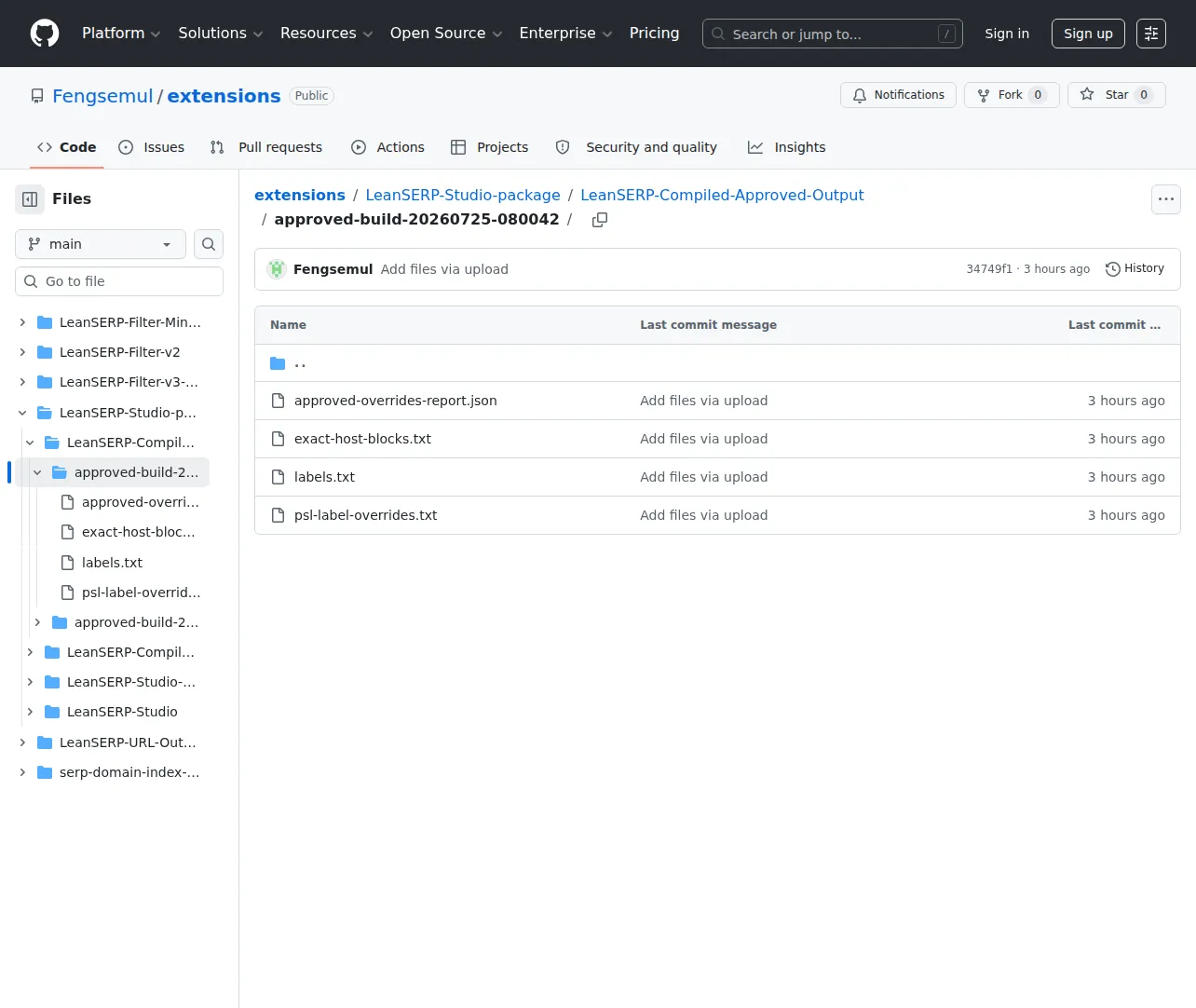Switch to the Pull requests tab
Viewport: 1196px width, 1008px height.
pos(266,147)
